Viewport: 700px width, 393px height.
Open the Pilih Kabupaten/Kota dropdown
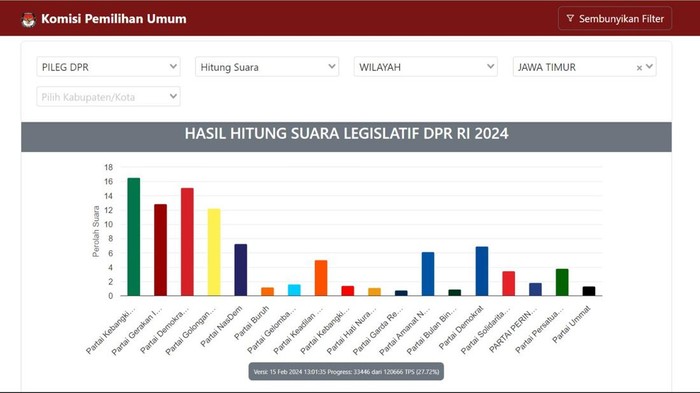[x=108, y=96]
